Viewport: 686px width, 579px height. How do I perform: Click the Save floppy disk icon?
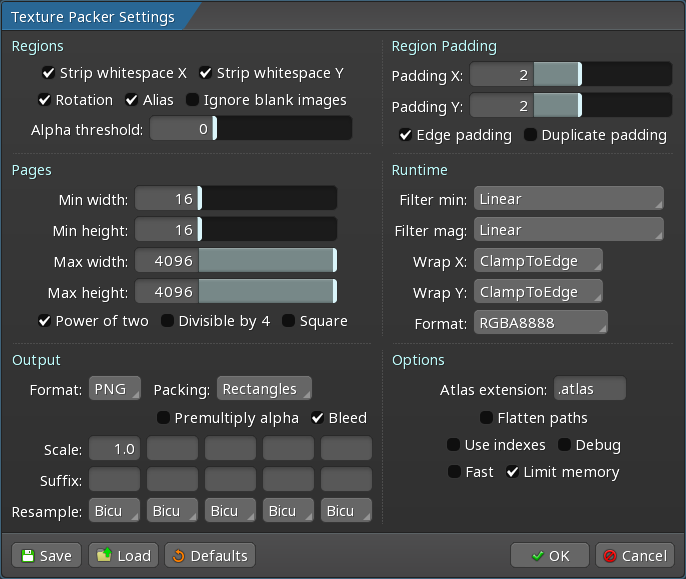point(27,556)
